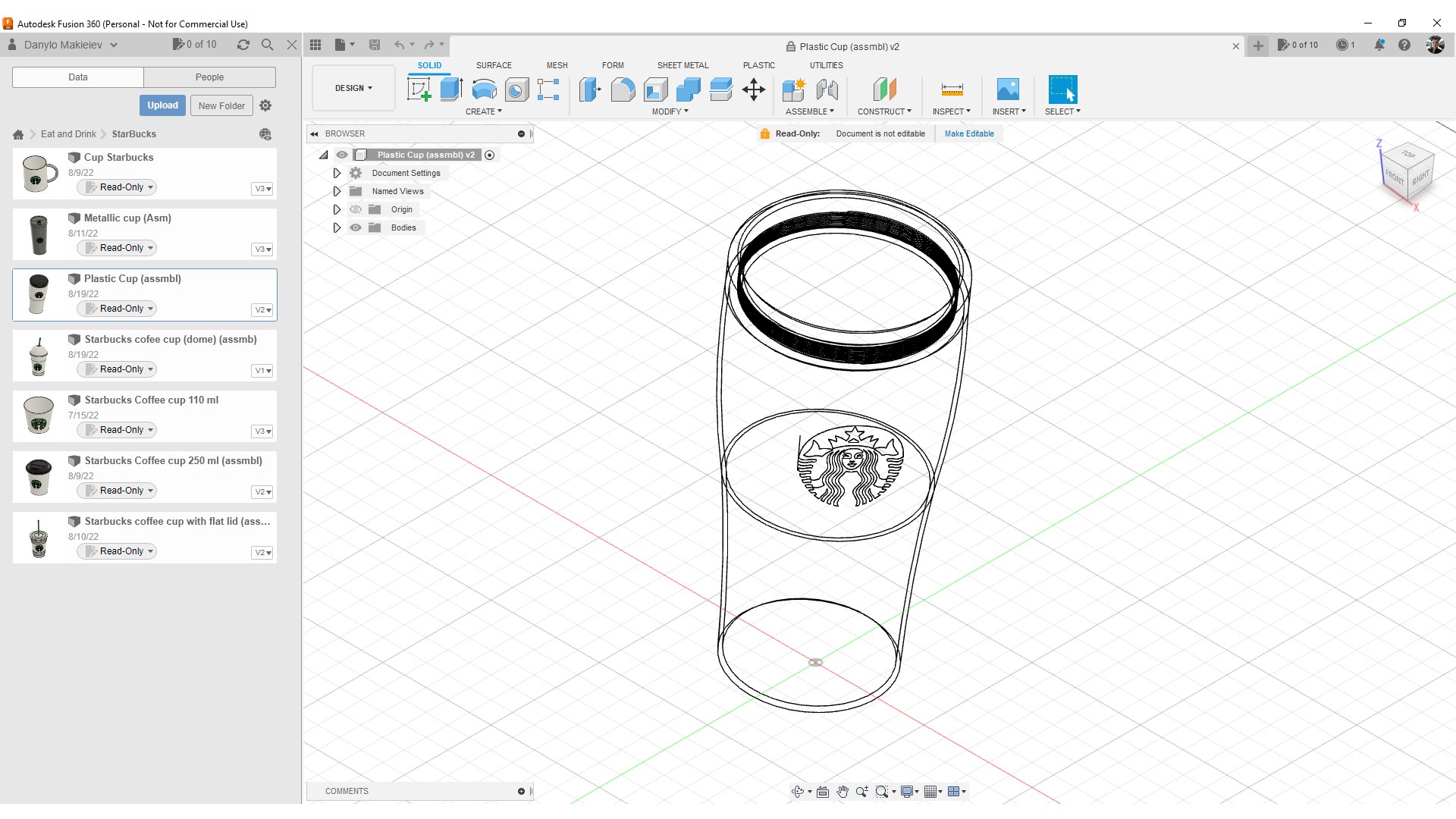Select the Combine tool
The width and height of the screenshot is (1456, 819).
[x=688, y=89]
